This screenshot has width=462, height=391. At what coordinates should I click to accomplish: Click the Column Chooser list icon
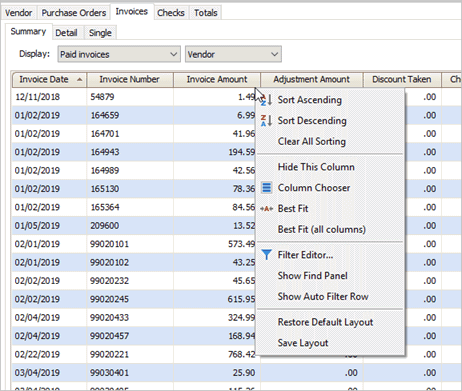tap(266, 188)
